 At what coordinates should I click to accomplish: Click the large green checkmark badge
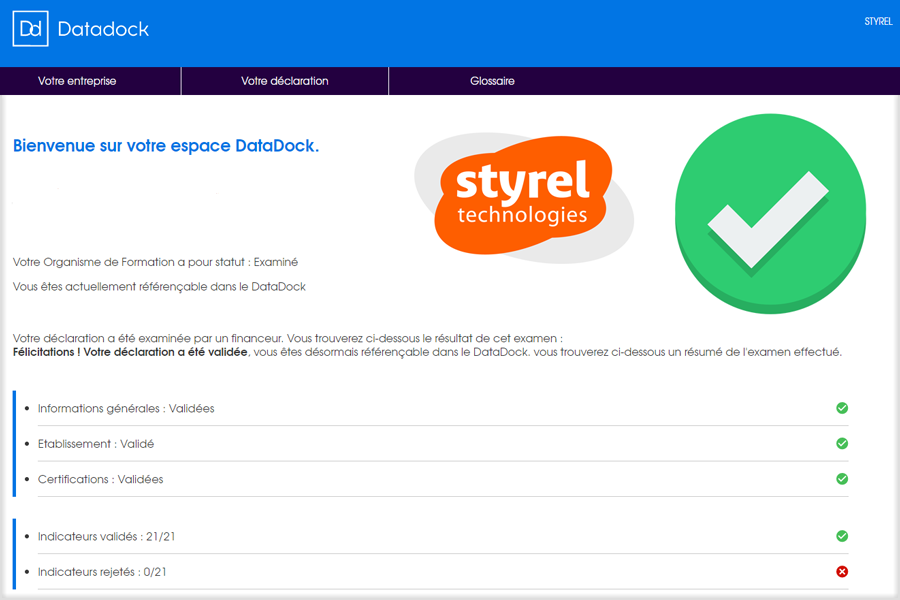(770, 214)
